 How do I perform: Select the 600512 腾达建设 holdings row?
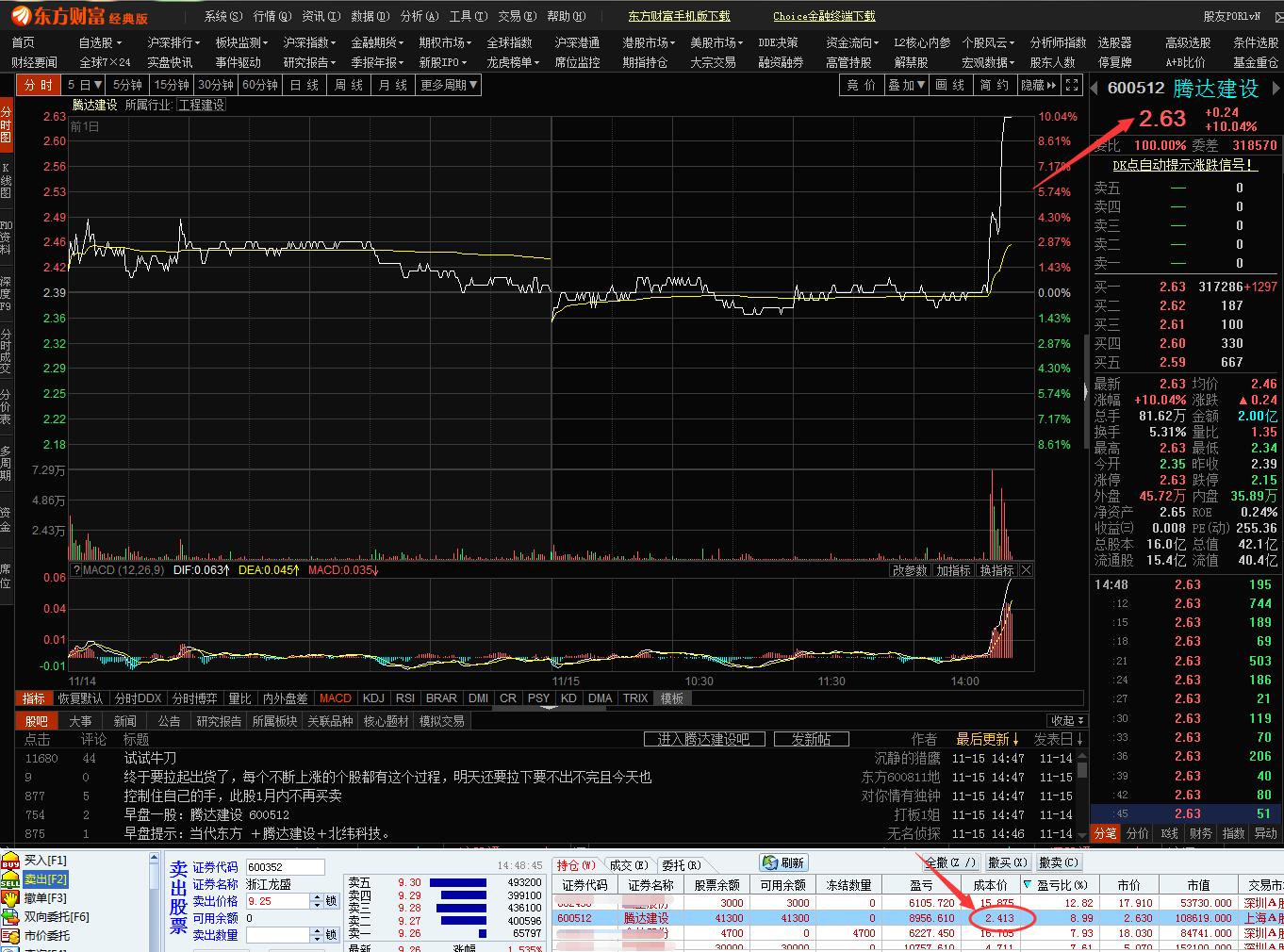917,918
